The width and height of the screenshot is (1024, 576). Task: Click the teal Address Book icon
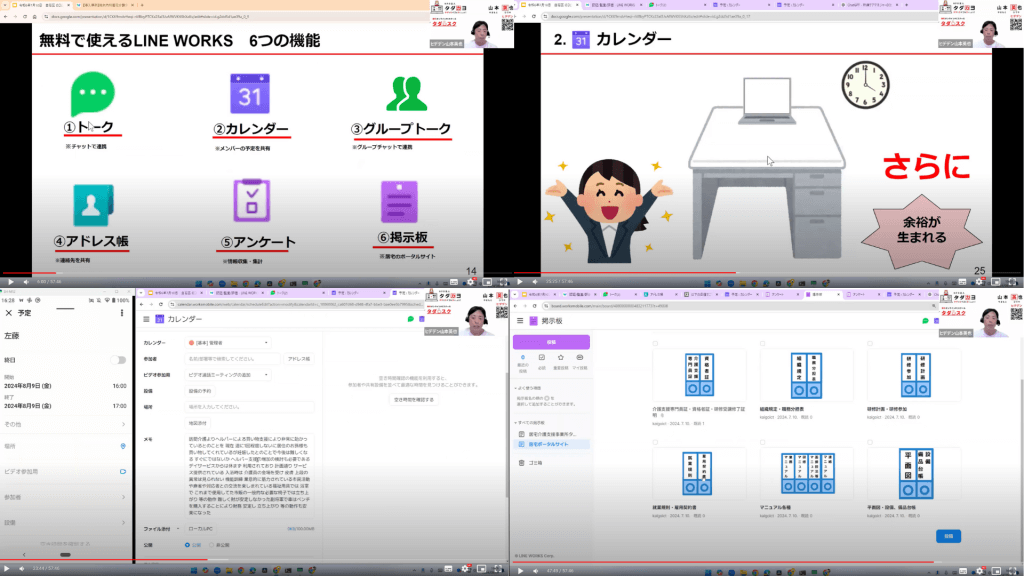pyautogui.click(x=86, y=205)
